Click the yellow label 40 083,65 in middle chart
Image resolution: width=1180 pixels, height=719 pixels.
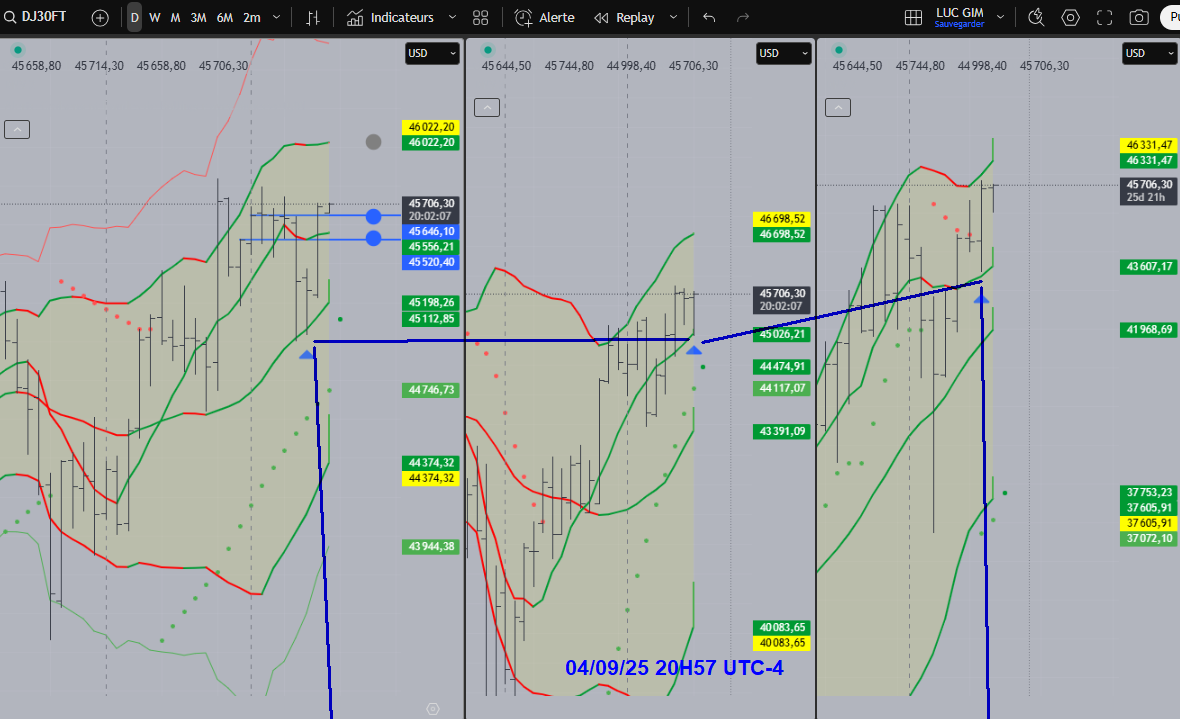[x=782, y=644]
